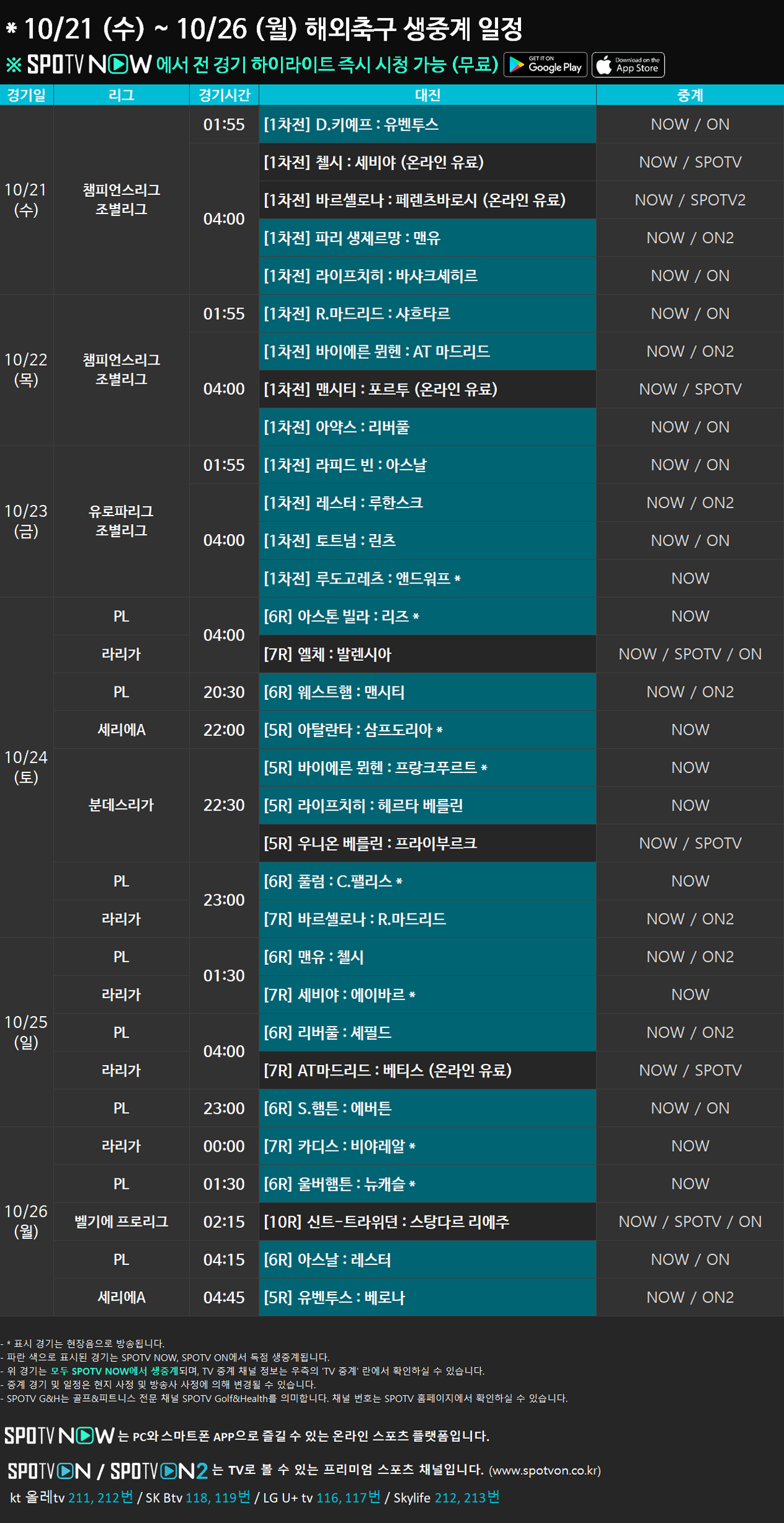
Task: Click the SPOTV NOW logo in header
Action: (89, 64)
